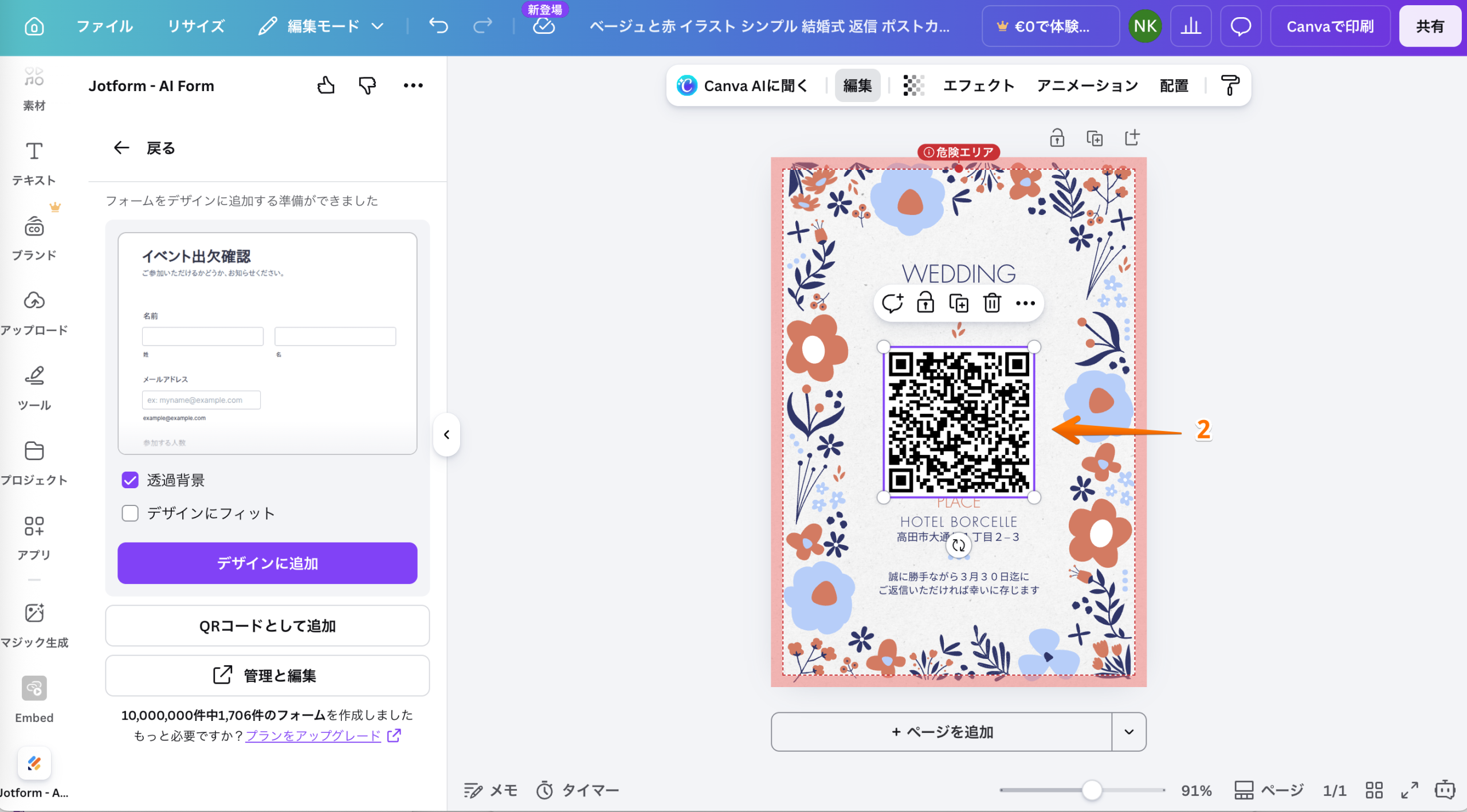Lock the page with lock icon
Viewport: 1467px width, 812px height.
(x=1057, y=138)
